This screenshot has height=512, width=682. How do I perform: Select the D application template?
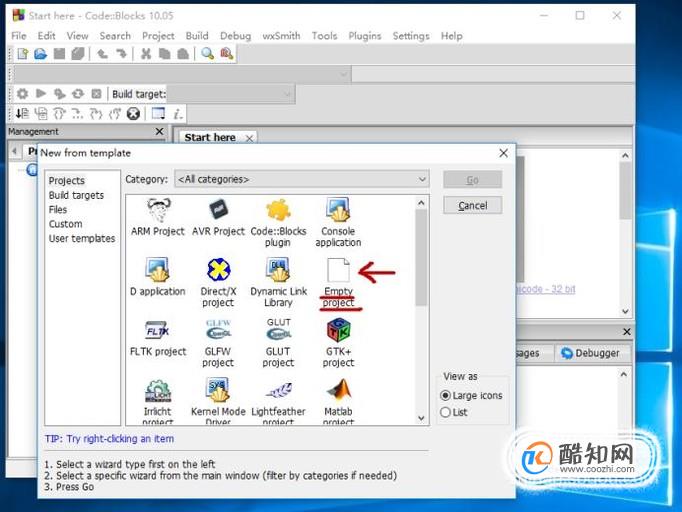(x=158, y=277)
